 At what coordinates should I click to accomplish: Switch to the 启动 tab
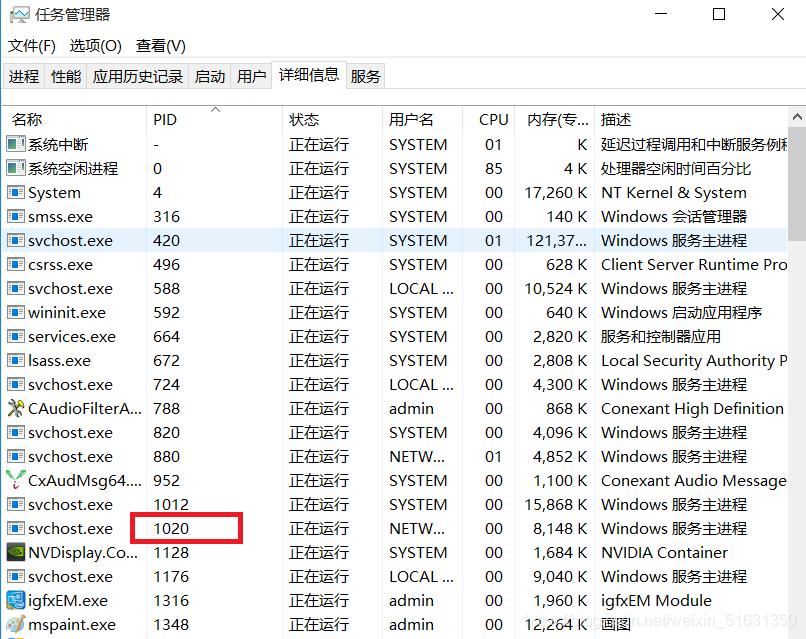(210, 77)
